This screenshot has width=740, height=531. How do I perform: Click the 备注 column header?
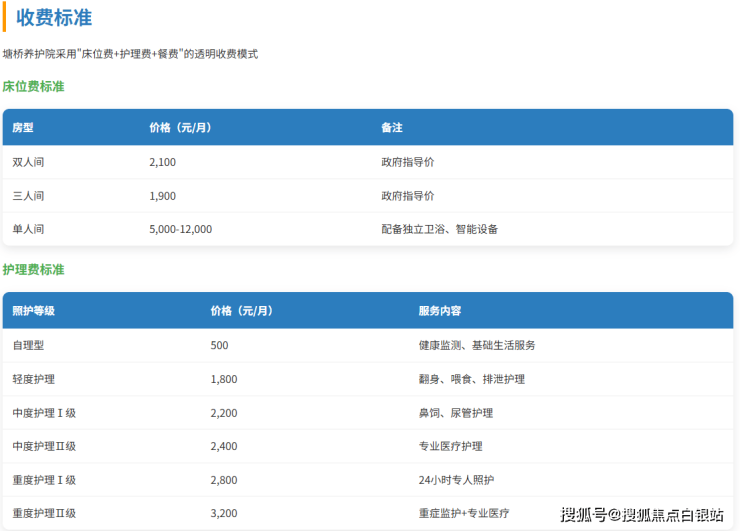(x=391, y=128)
